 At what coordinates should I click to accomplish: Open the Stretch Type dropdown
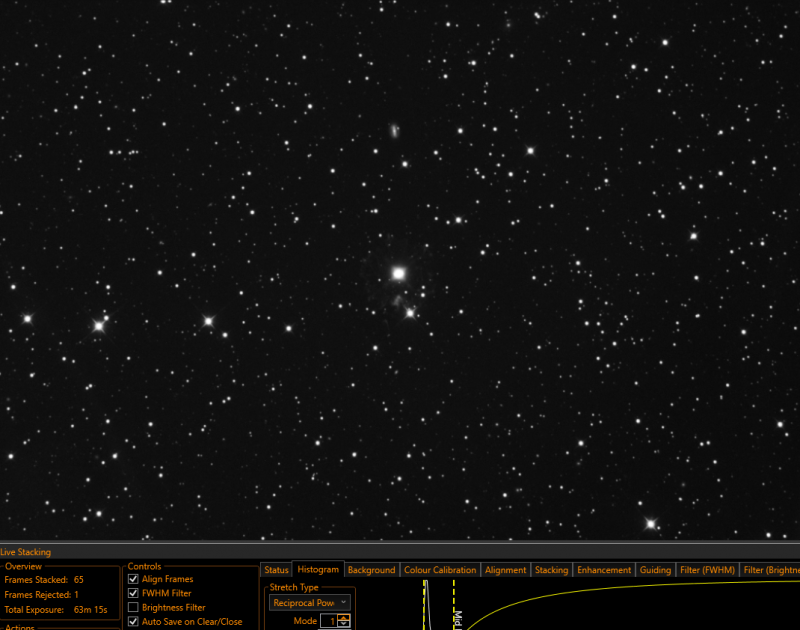click(310, 603)
